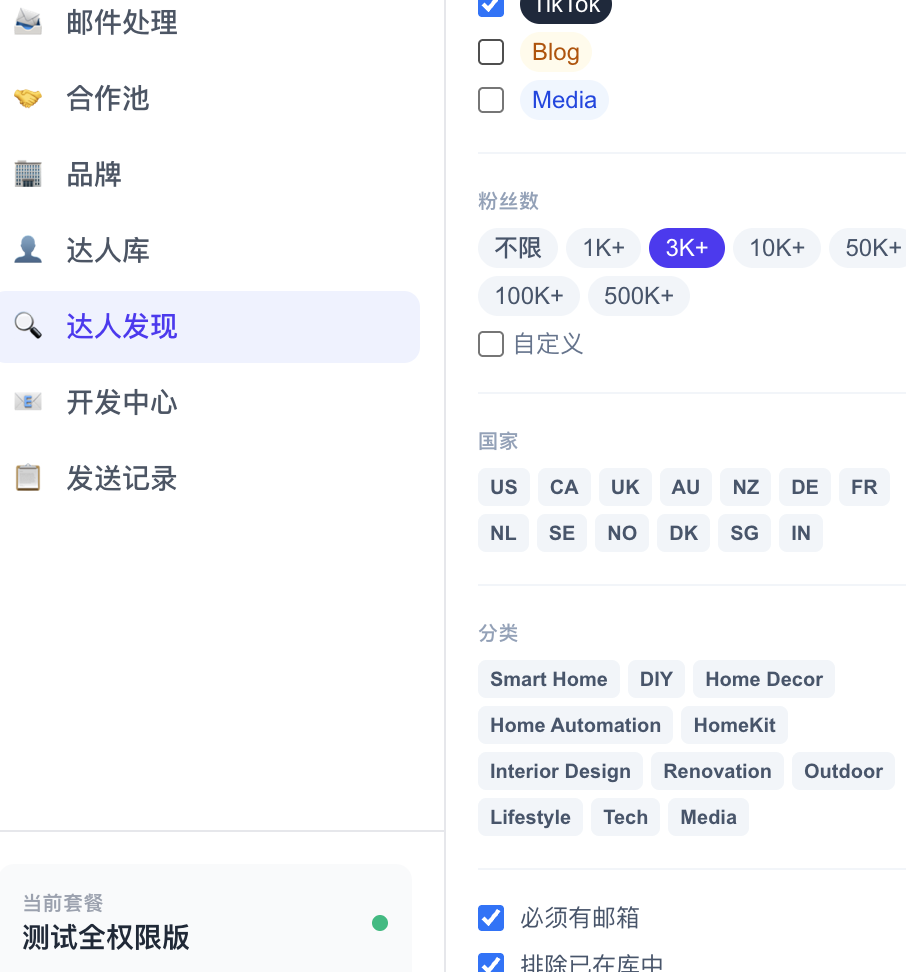Click the clipboard icon beside 发送记录
The height and width of the screenshot is (972, 906).
28,478
